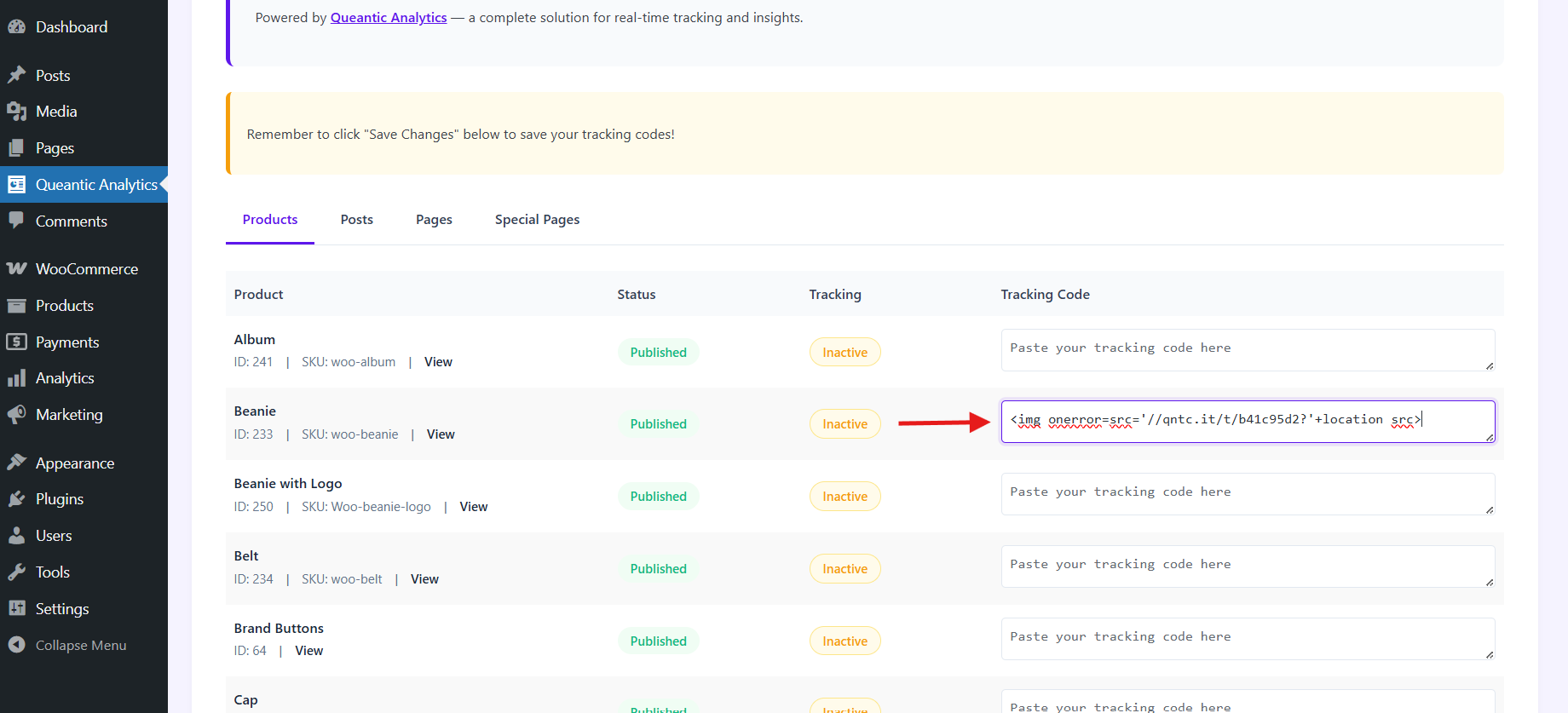Click the Comments bubble icon
Viewport: 1568px width, 713px height.
tap(17, 221)
